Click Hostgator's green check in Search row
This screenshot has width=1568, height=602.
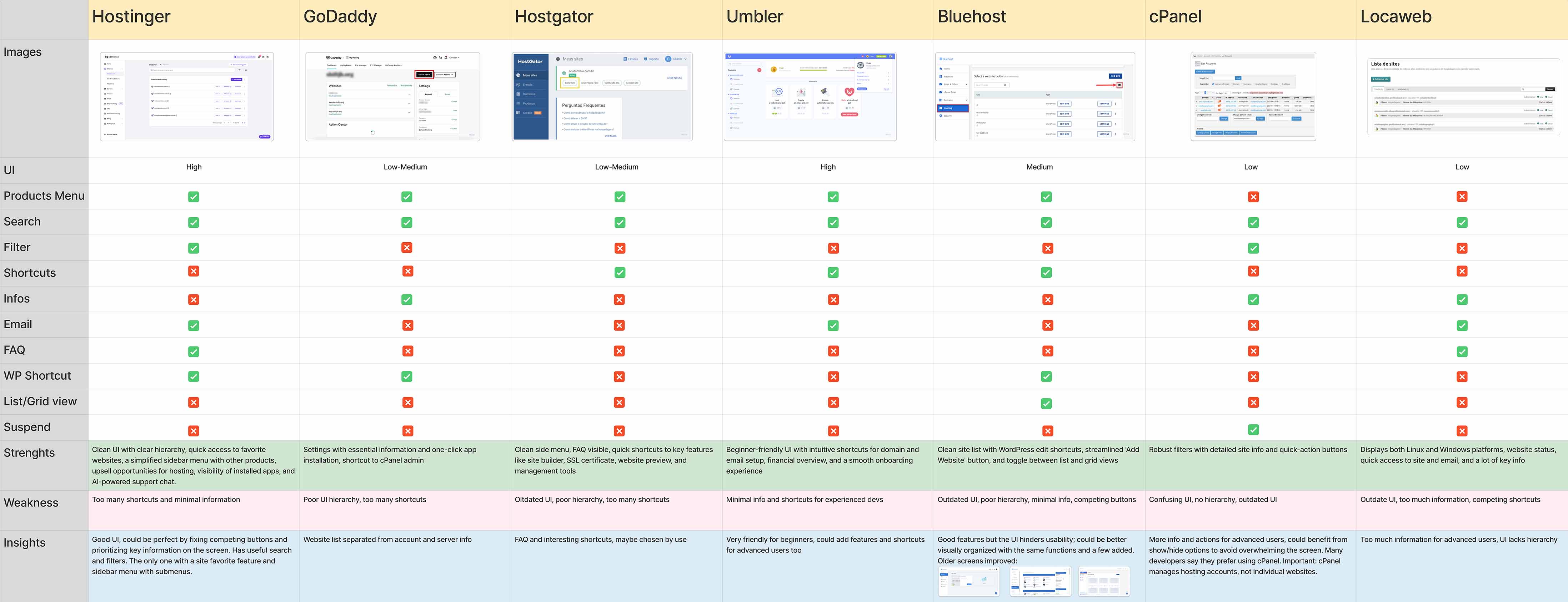(x=620, y=223)
